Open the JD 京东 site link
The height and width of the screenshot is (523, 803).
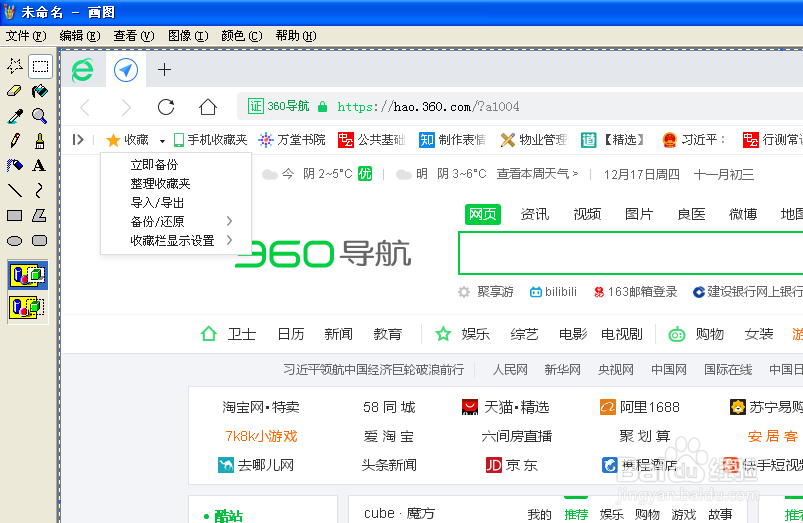[x=512, y=465]
